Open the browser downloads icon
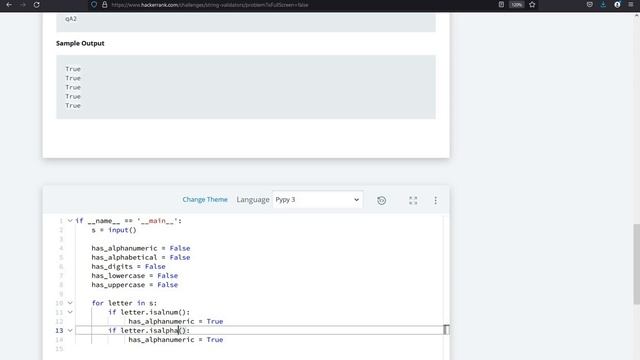Image resolution: width=640 pixels, height=360 pixels. point(603,4)
